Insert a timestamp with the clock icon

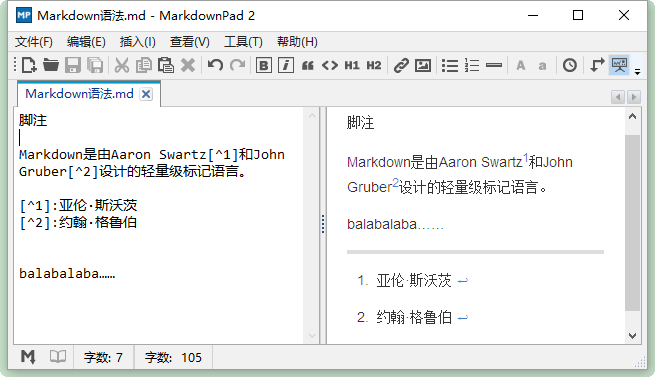570,65
